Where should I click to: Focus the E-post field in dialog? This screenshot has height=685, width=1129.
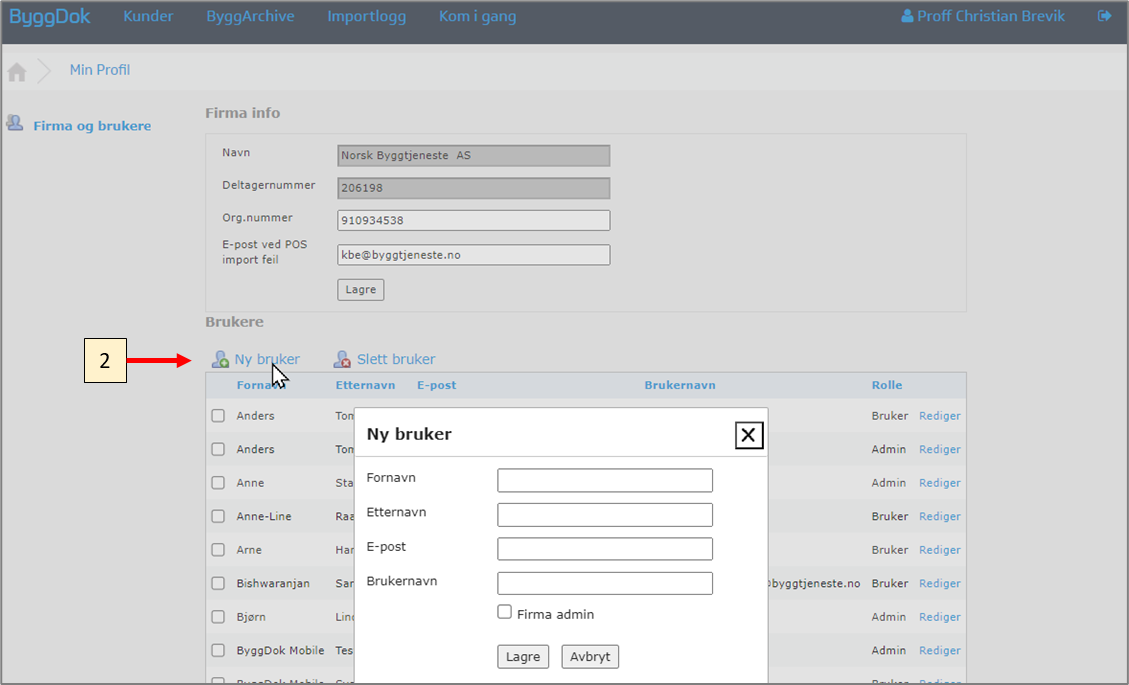pos(604,549)
